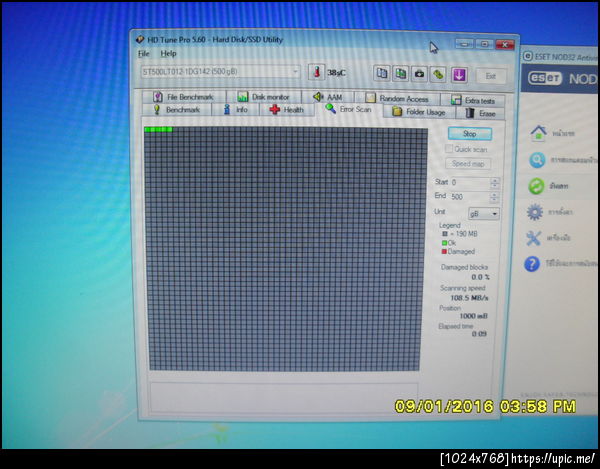The image size is (600, 469).
Task: Adjust the Start value stepper arrows
Action: 495,183
